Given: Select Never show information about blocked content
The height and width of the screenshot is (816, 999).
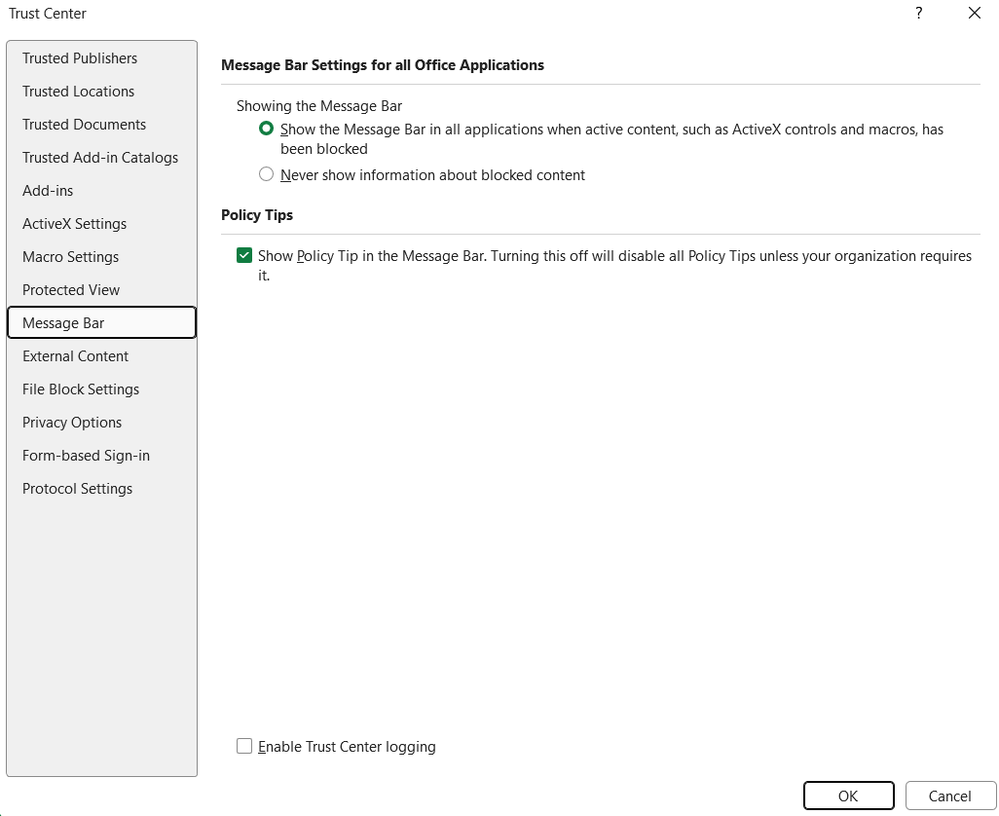Looking at the screenshot, I should tap(266, 175).
